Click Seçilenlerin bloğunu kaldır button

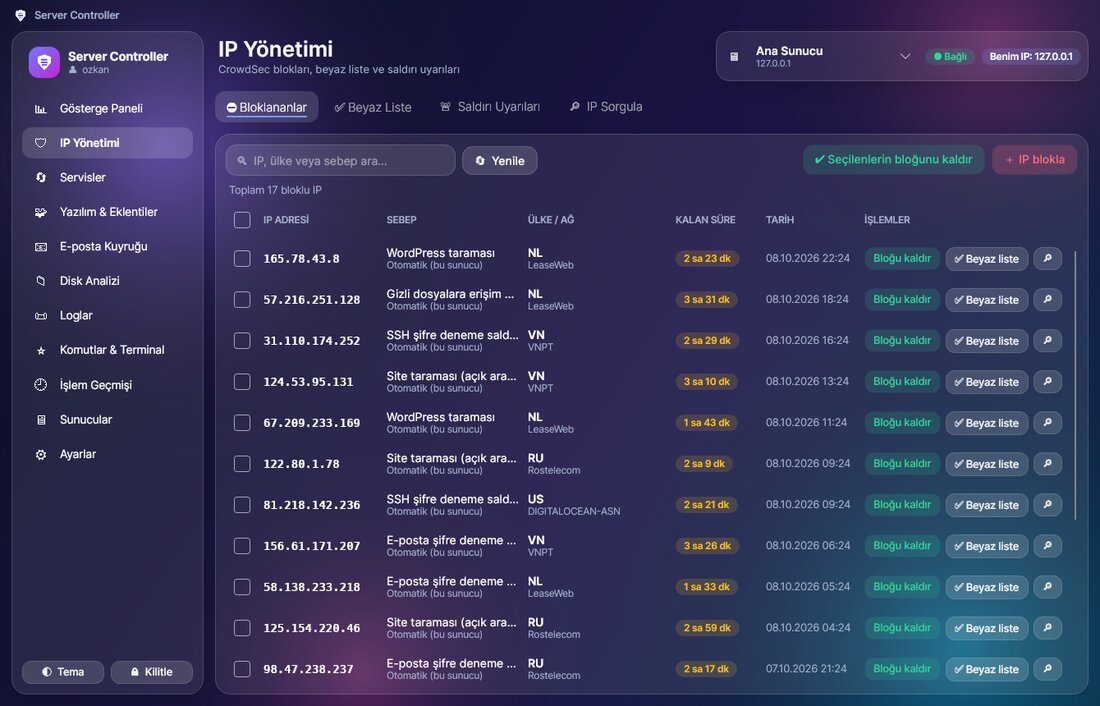894,160
